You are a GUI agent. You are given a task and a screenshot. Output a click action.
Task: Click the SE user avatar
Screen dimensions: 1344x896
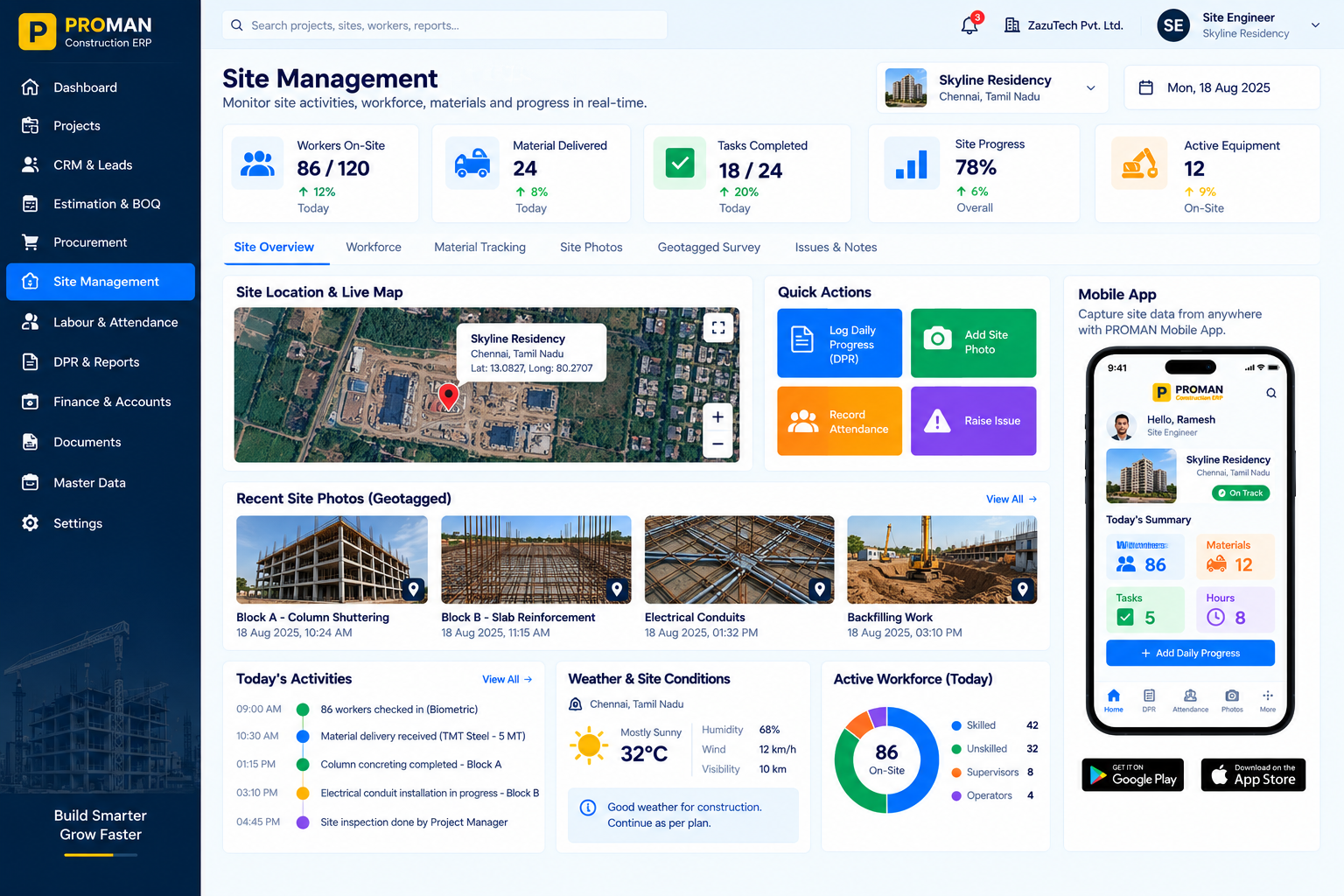pyautogui.click(x=1173, y=25)
